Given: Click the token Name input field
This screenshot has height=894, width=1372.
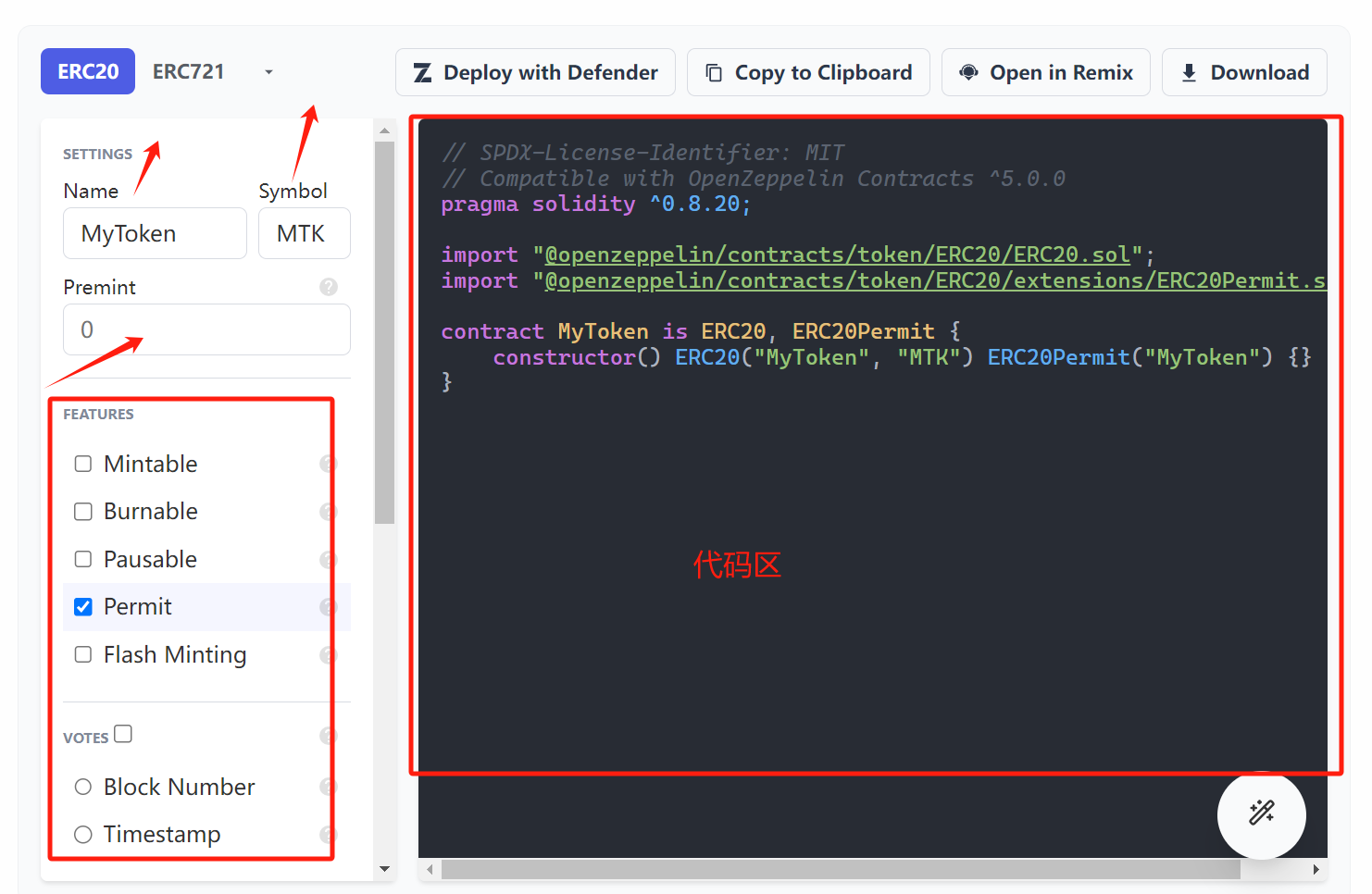Looking at the screenshot, I should point(155,233).
